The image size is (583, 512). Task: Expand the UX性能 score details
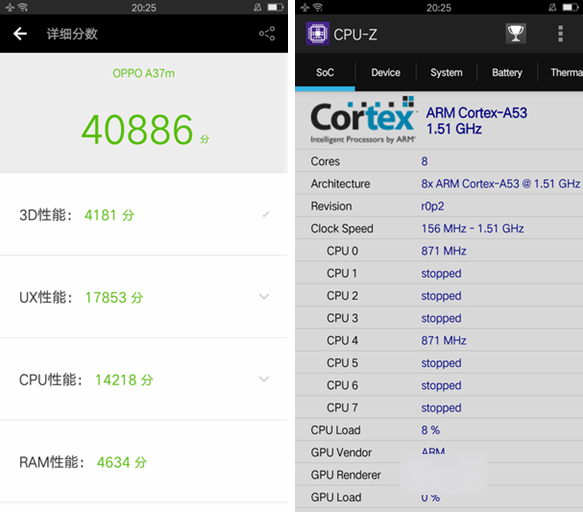coord(264,296)
